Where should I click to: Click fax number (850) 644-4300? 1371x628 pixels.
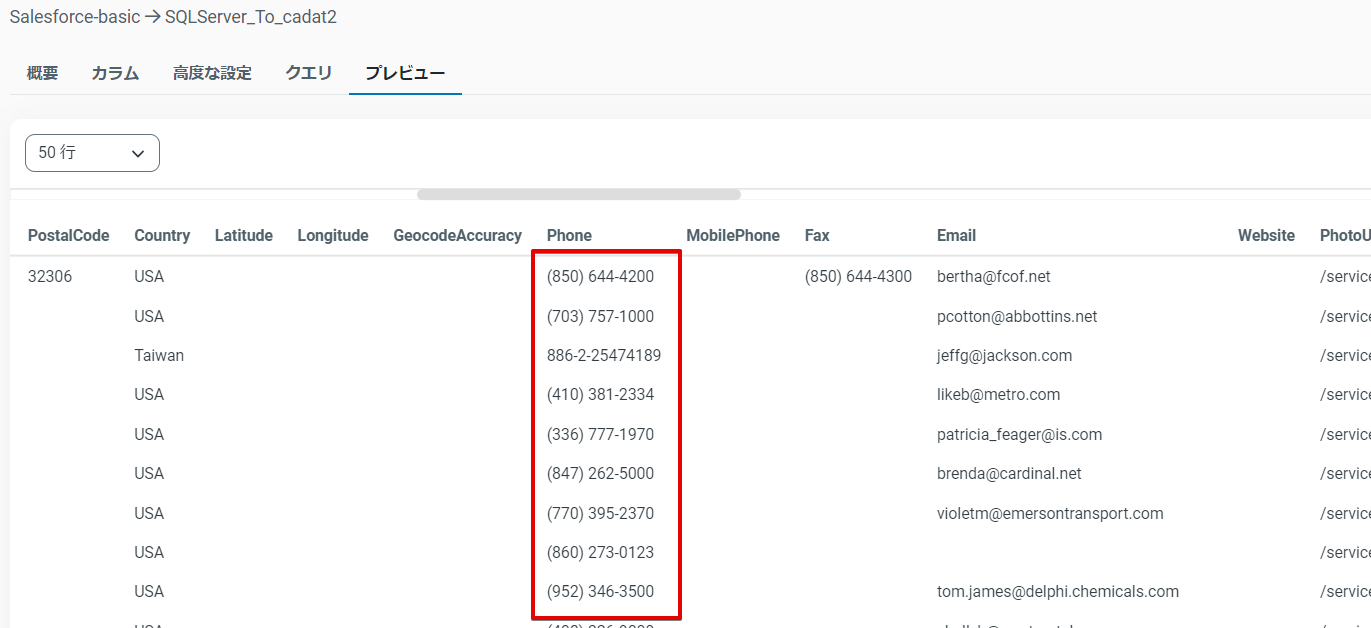click(x=858, y=277)
